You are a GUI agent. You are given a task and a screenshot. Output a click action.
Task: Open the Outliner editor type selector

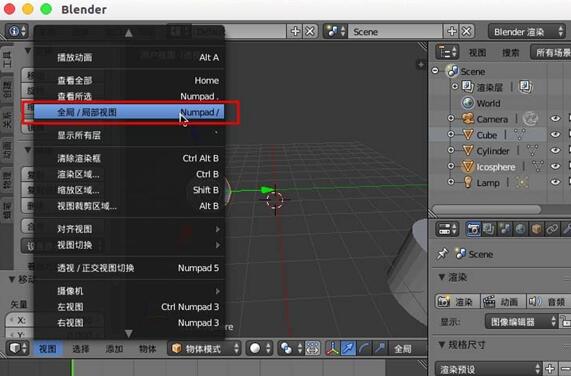[x=447, y=52]
